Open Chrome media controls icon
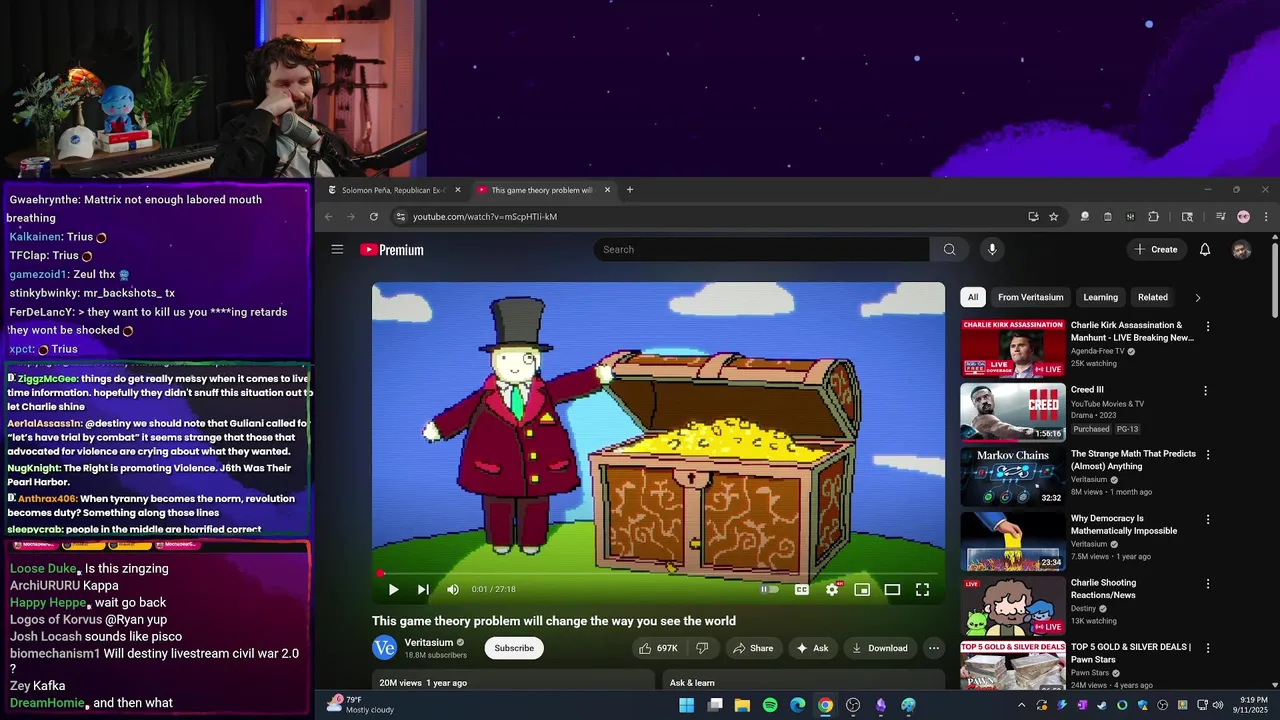The width and height of the screenshot is (1280, 720). pos(1220,216)
